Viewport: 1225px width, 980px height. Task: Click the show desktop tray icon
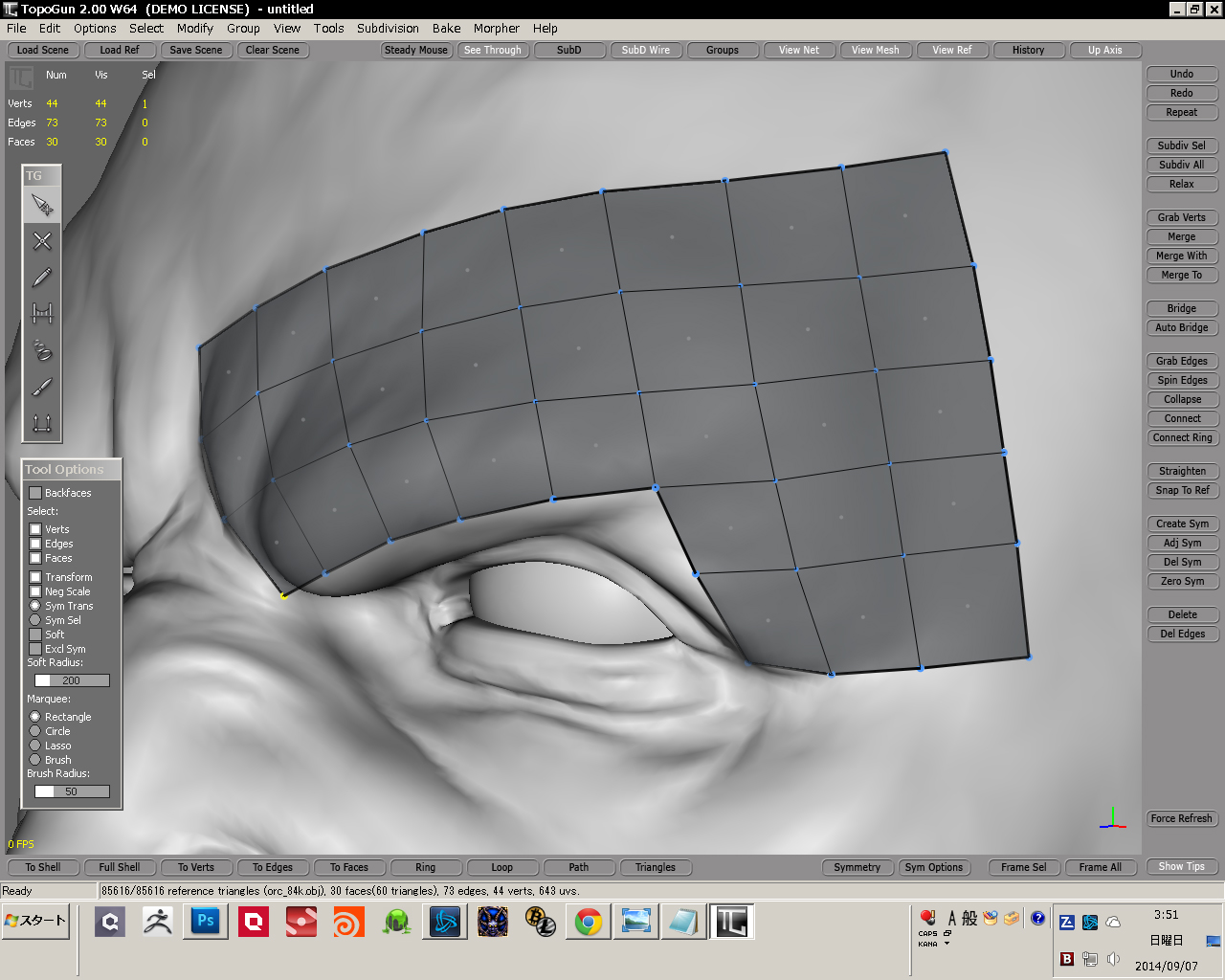1213,941
